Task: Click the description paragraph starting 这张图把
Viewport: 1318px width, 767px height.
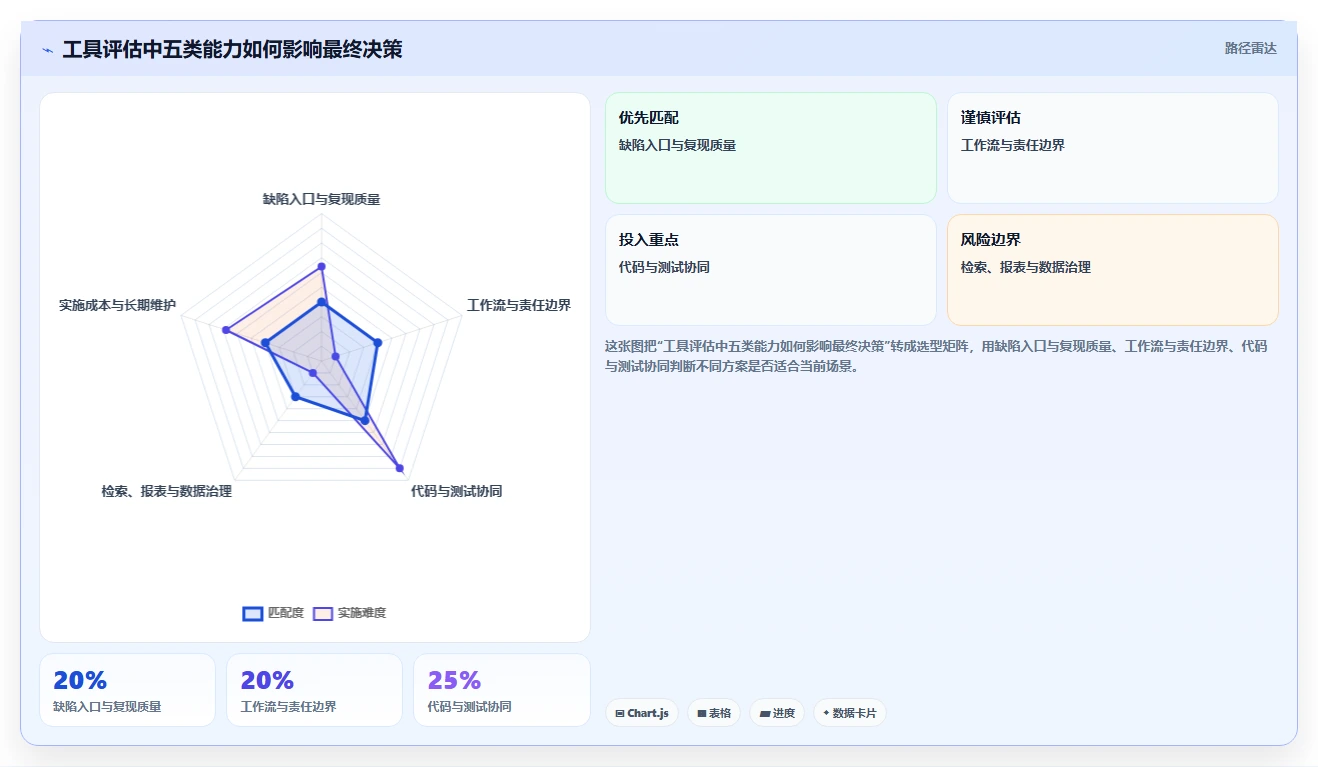Action: (x=937, y=356)
